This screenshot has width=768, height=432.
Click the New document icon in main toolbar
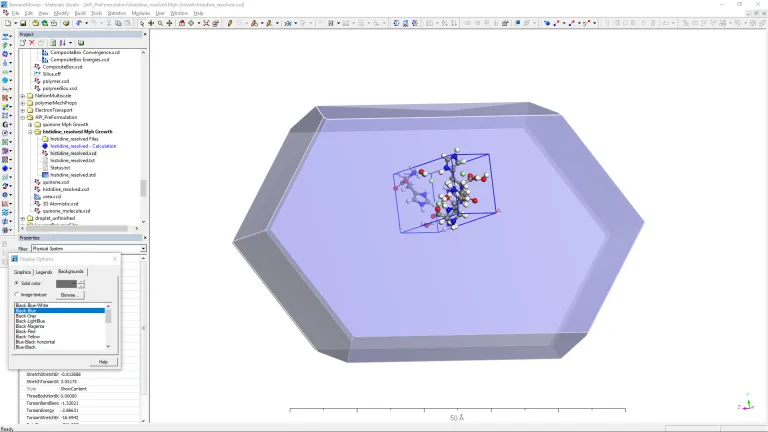[x=7, y=22]
